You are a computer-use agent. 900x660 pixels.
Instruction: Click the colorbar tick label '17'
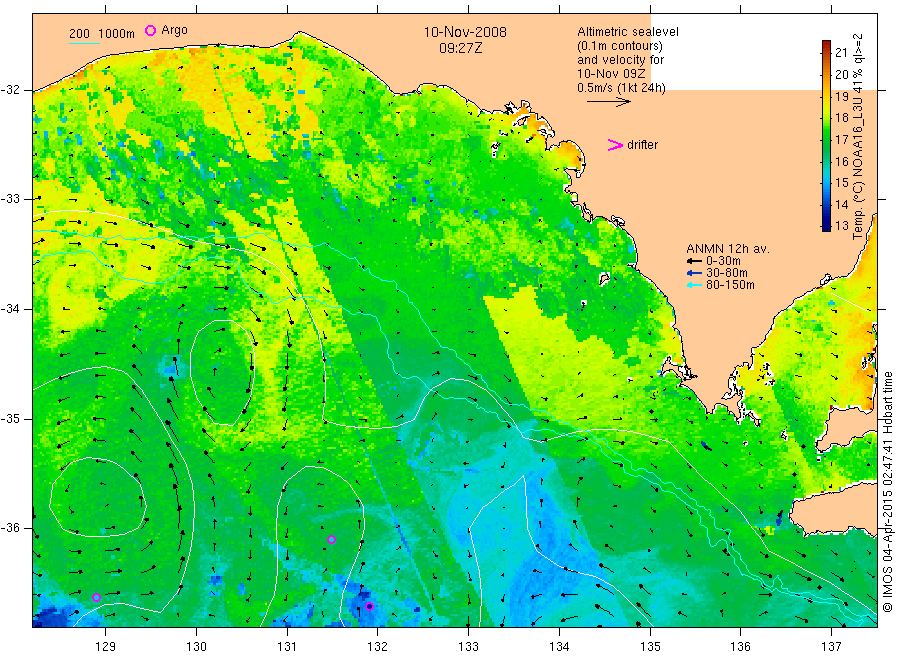841,139
